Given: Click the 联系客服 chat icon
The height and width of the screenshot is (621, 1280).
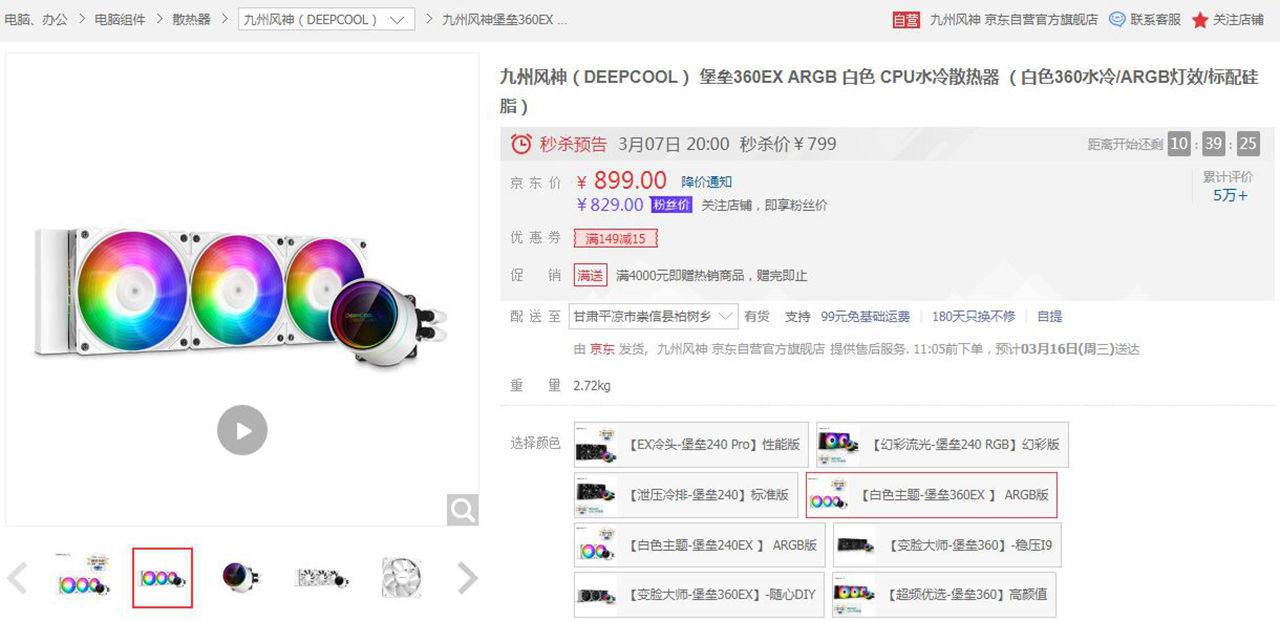Looking at the screenshot, I should pyautogui.click(x=1117, y=19).
